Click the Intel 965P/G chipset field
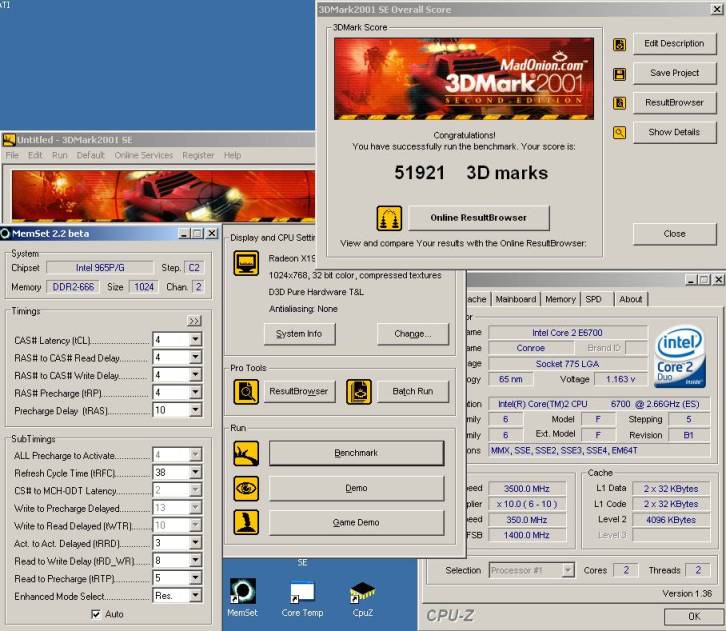The image size is (726, 631). 100,268
